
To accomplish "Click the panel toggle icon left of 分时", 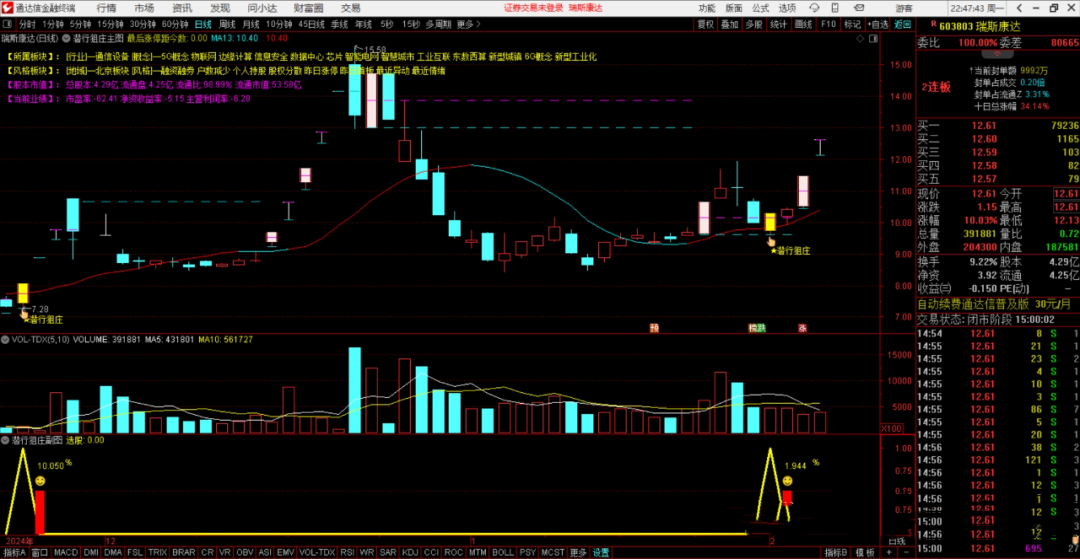I will (x=8, y=23).
